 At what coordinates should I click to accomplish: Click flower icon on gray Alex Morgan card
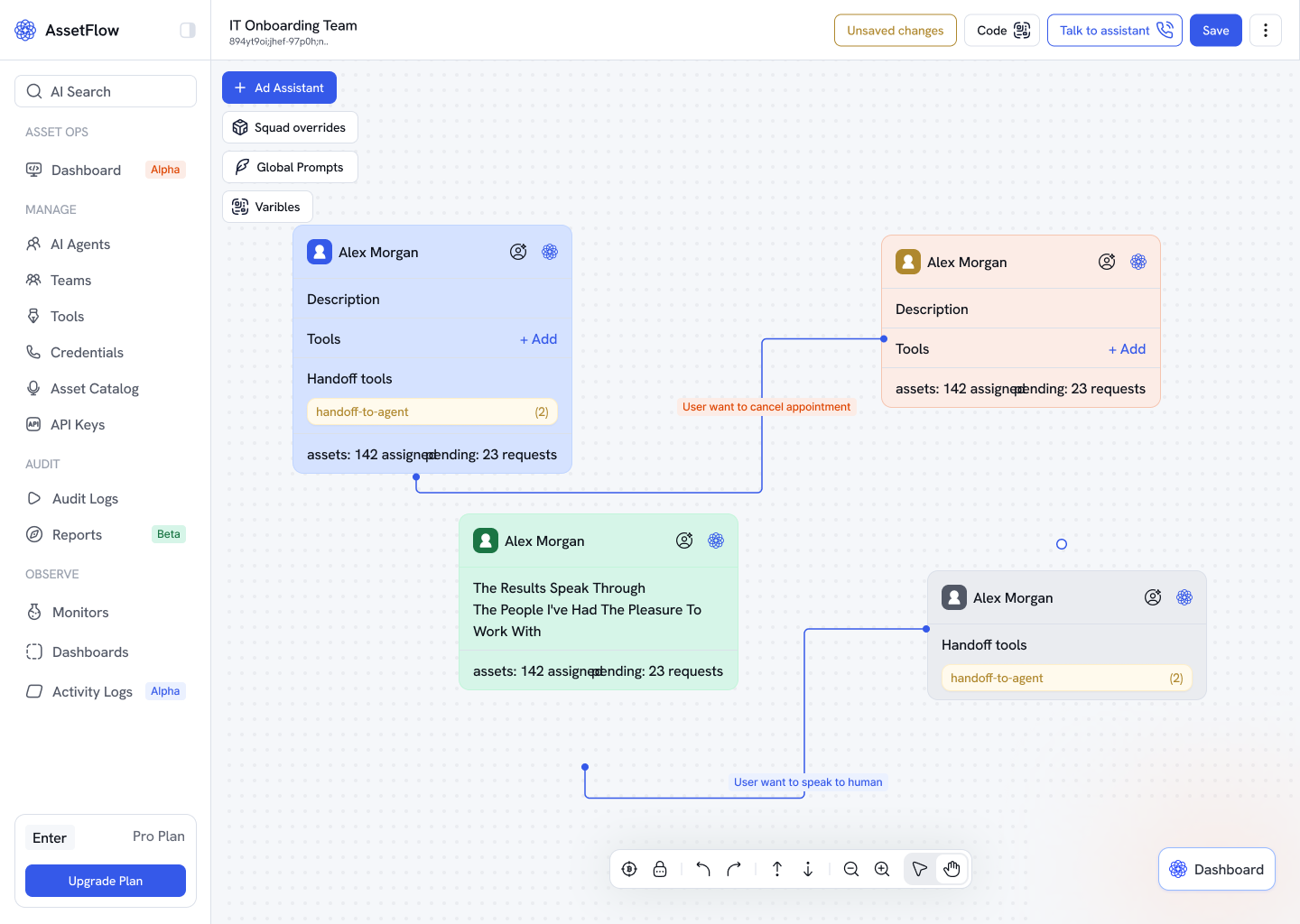(x=1184, y=597)
